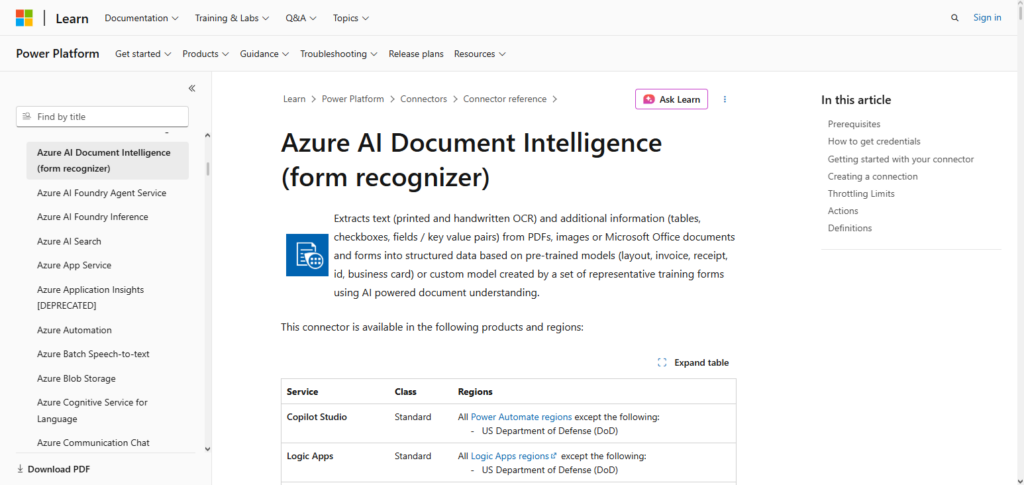Click the Class column header
Viewport: 1024px width, 485px height.
[x=406, y=392]
